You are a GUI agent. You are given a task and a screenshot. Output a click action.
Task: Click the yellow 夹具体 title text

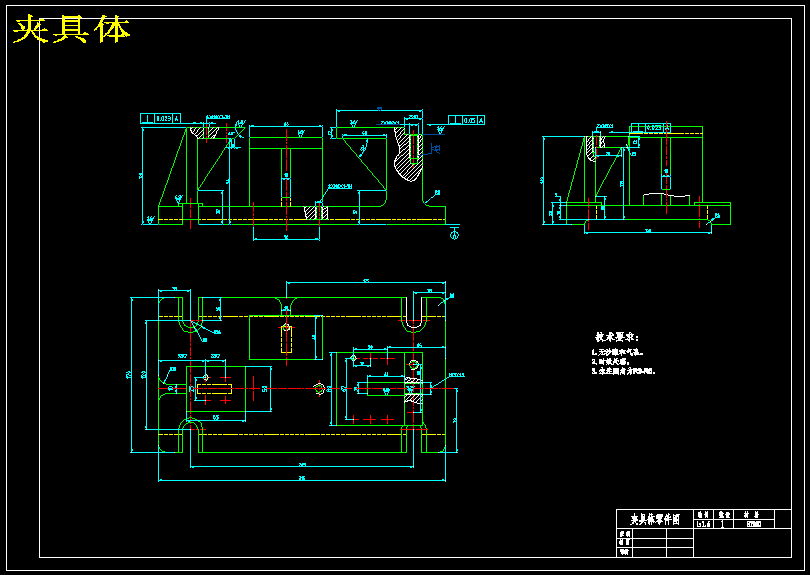click(x=71, y=29)
